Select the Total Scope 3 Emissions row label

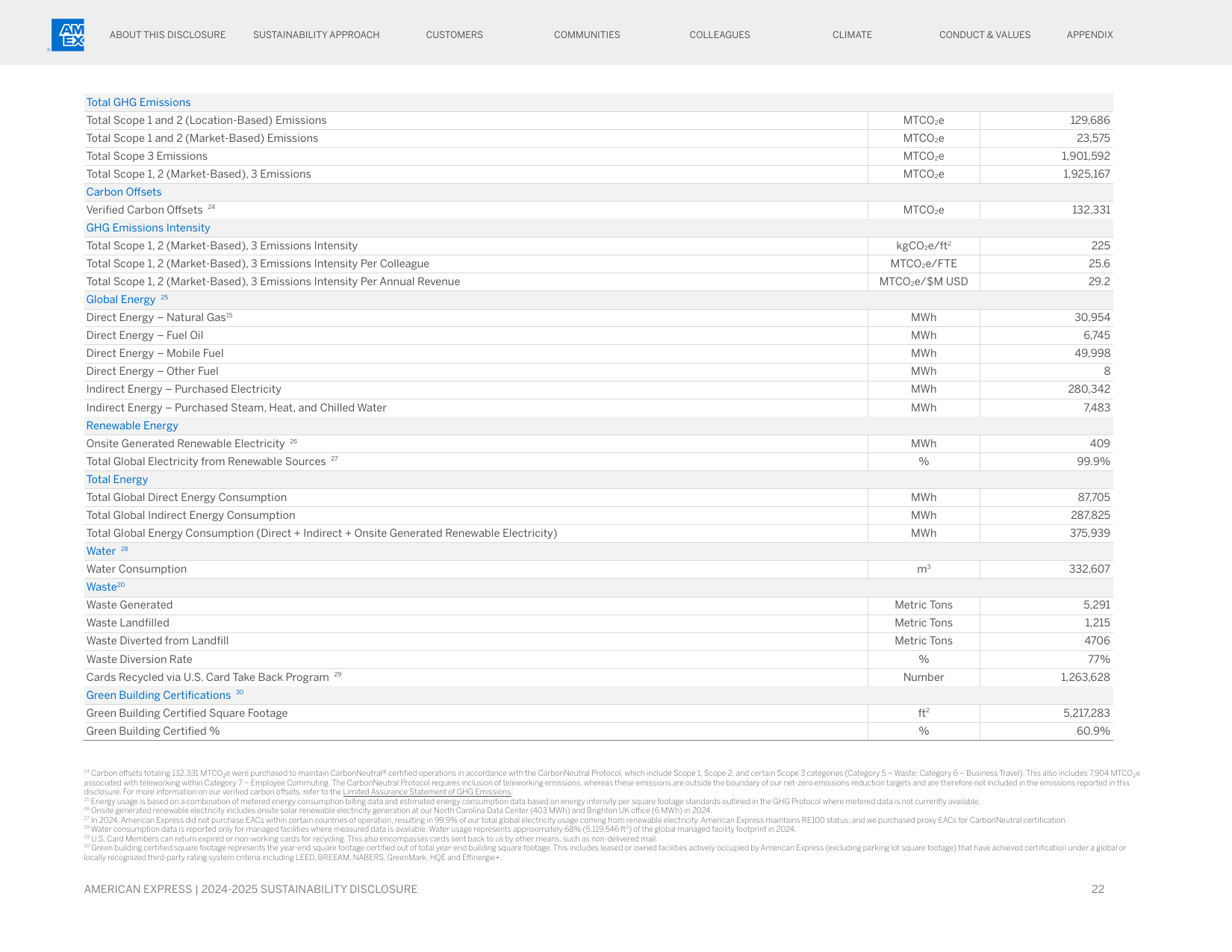point(147,156)
